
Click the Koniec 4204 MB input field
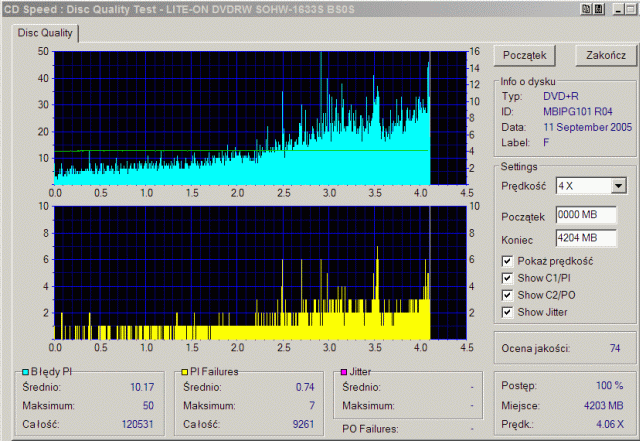coord(586,238)
